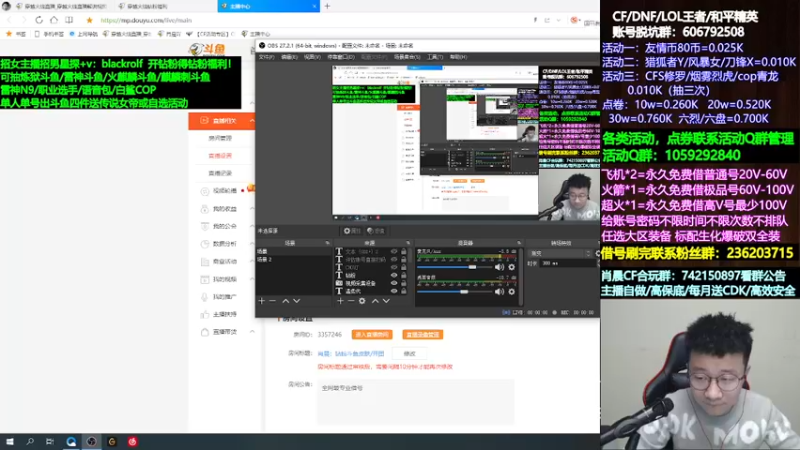The image size is (800, 450).
Task: Open the OBS 工具(T) menu
Action: pyautogui.click(x=435, y=57)
